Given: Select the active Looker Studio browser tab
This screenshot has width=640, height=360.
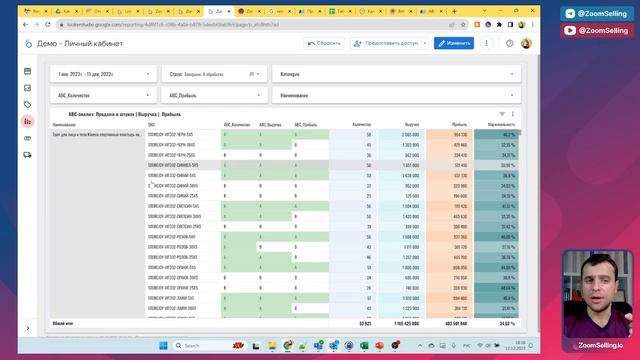Looking at the screenshot, I should pyautogui.click(x=219, y=11).
